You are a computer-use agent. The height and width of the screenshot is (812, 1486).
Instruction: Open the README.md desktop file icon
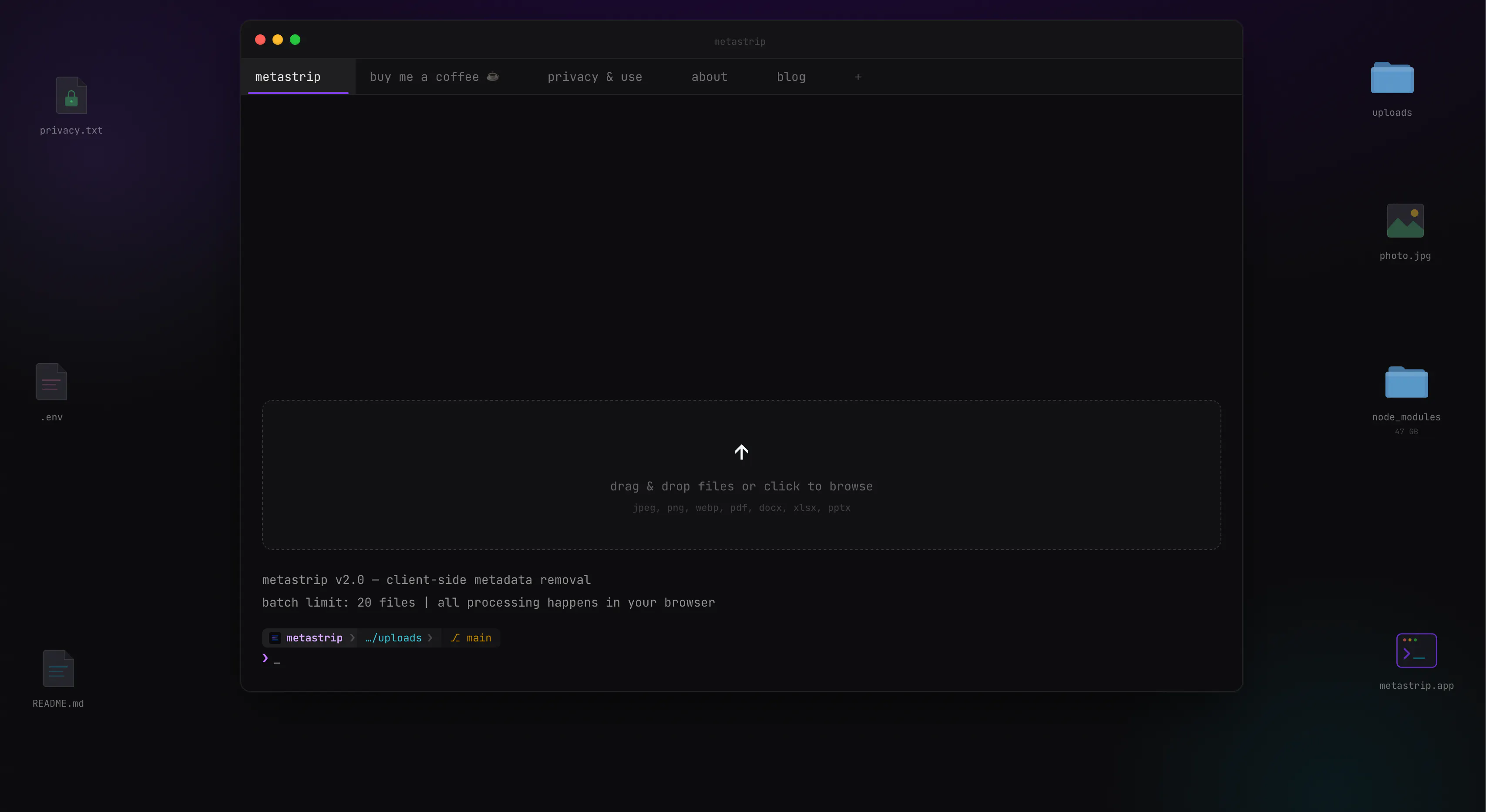[x=58, y=668]
